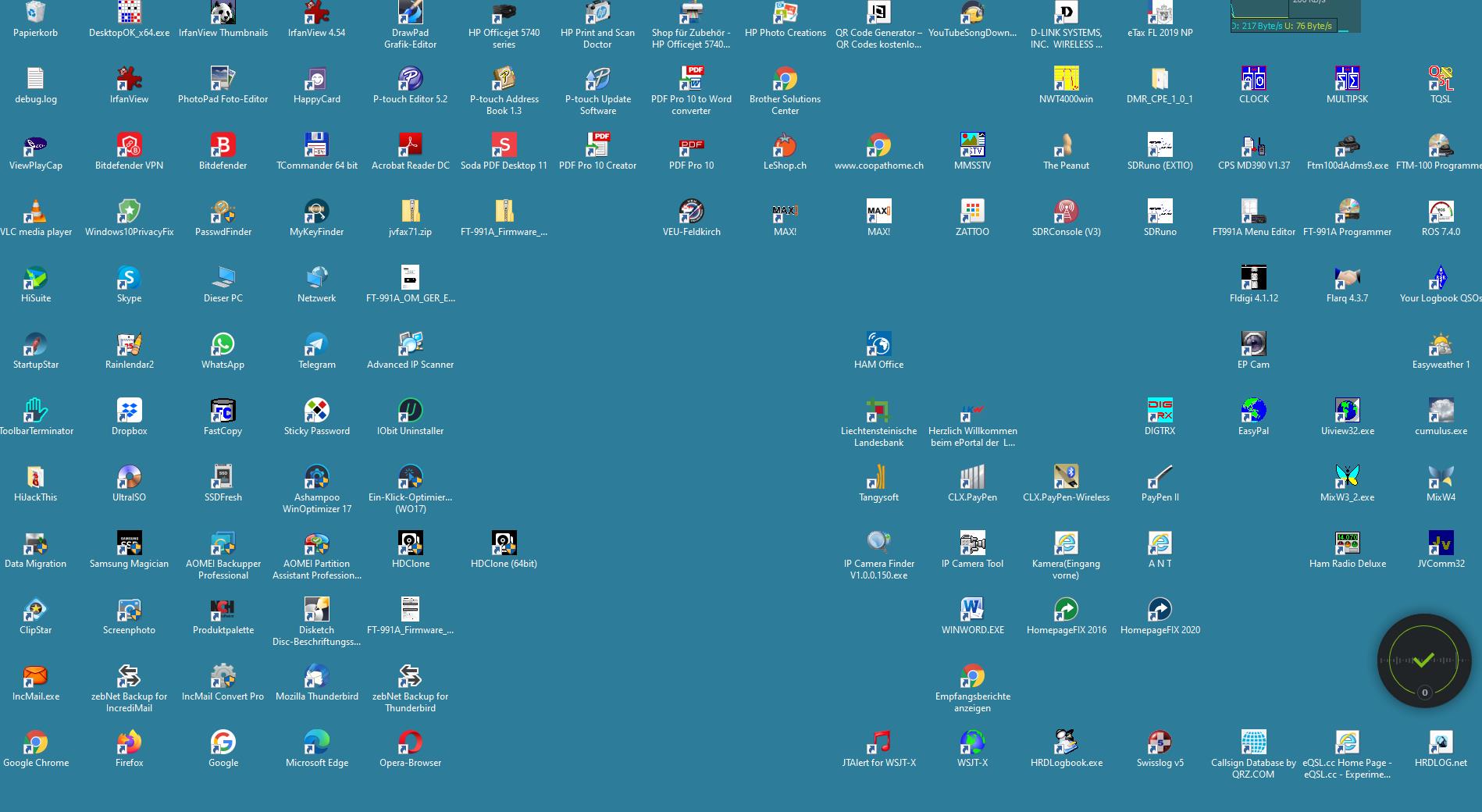This screenshot has height=812, width=1482.
Task: Select HP Print and Scan Doctor icon
Action: 598,13
